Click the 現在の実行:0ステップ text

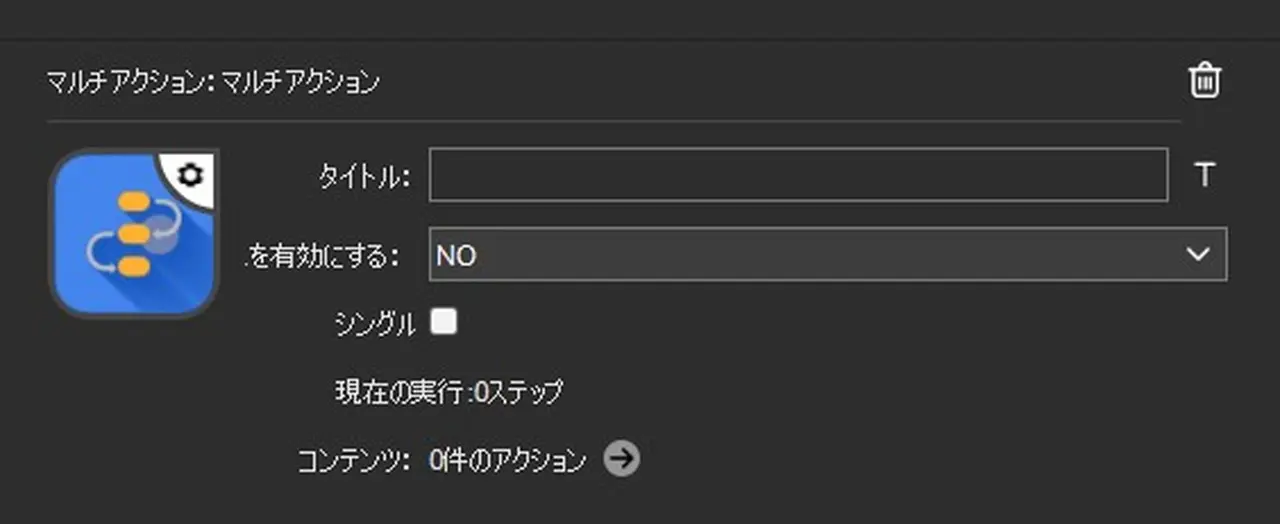[449, 391]
